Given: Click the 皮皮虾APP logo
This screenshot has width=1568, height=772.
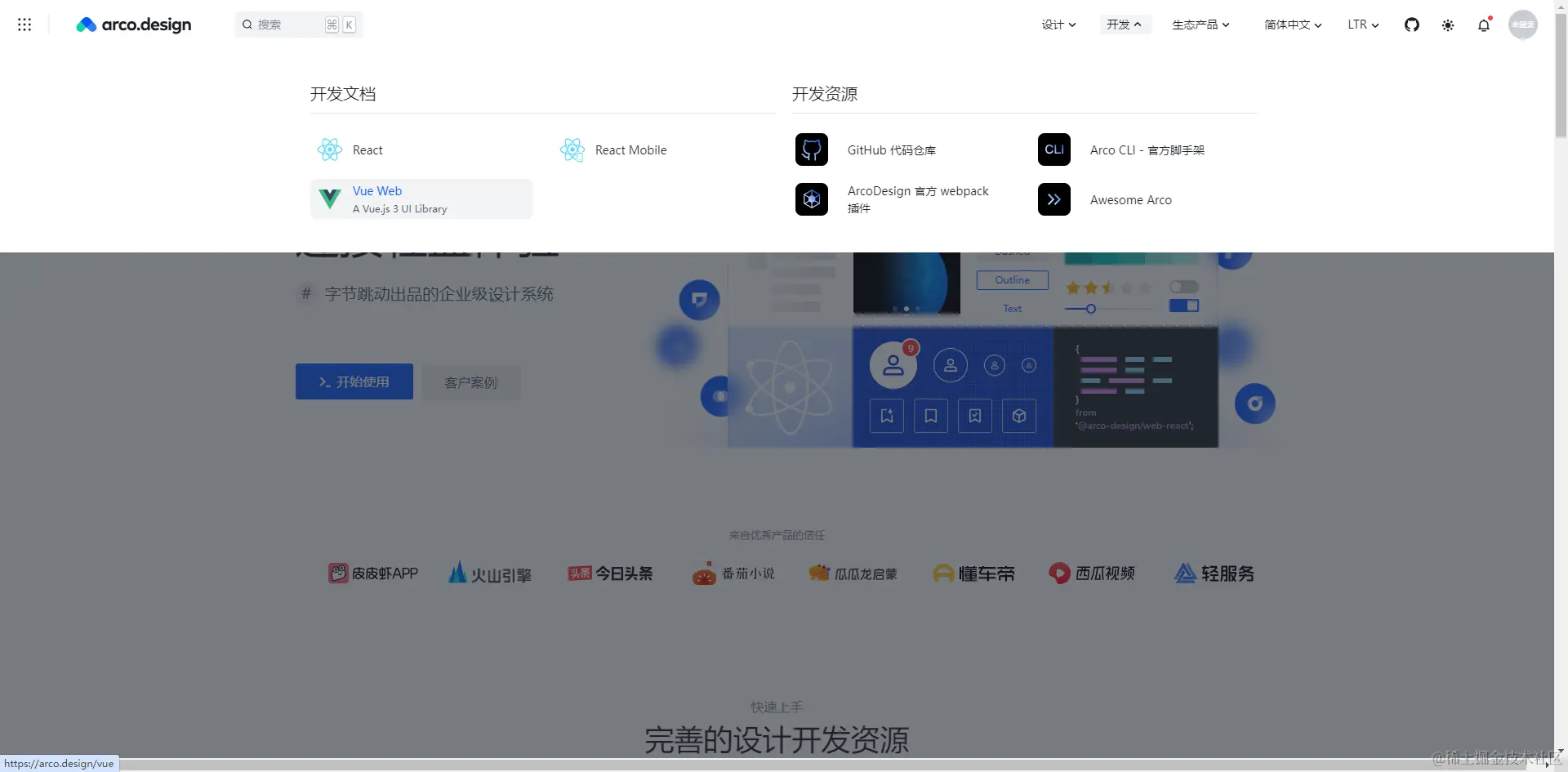Looking at the screenshot, I should tap(373, 573).
